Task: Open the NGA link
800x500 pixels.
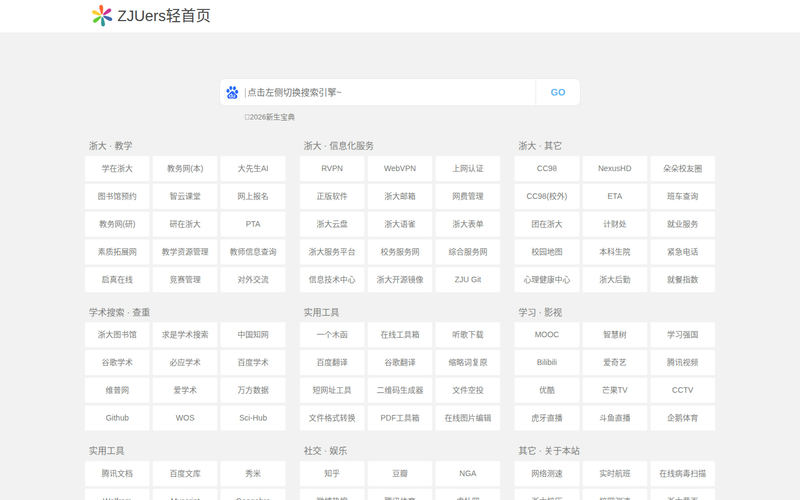Action: coord(468,473)
